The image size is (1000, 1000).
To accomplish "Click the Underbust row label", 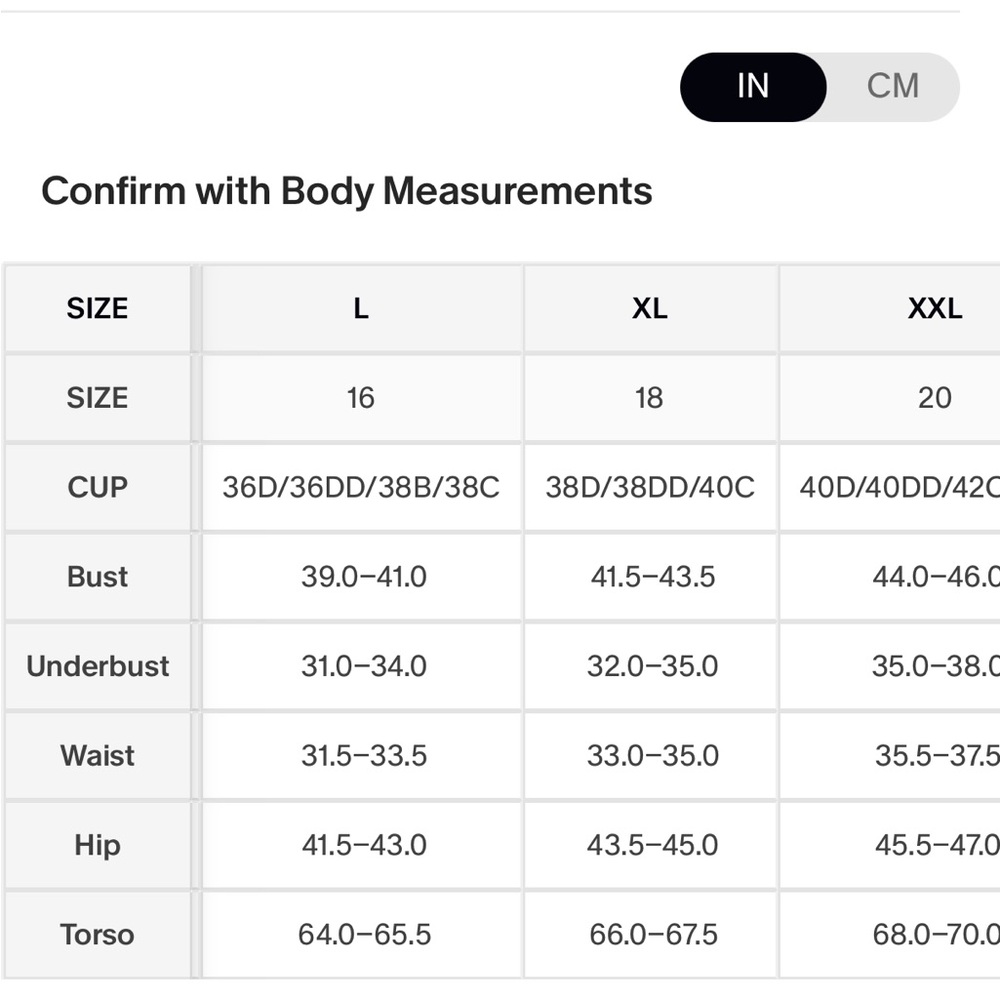I will pos(98,666).
